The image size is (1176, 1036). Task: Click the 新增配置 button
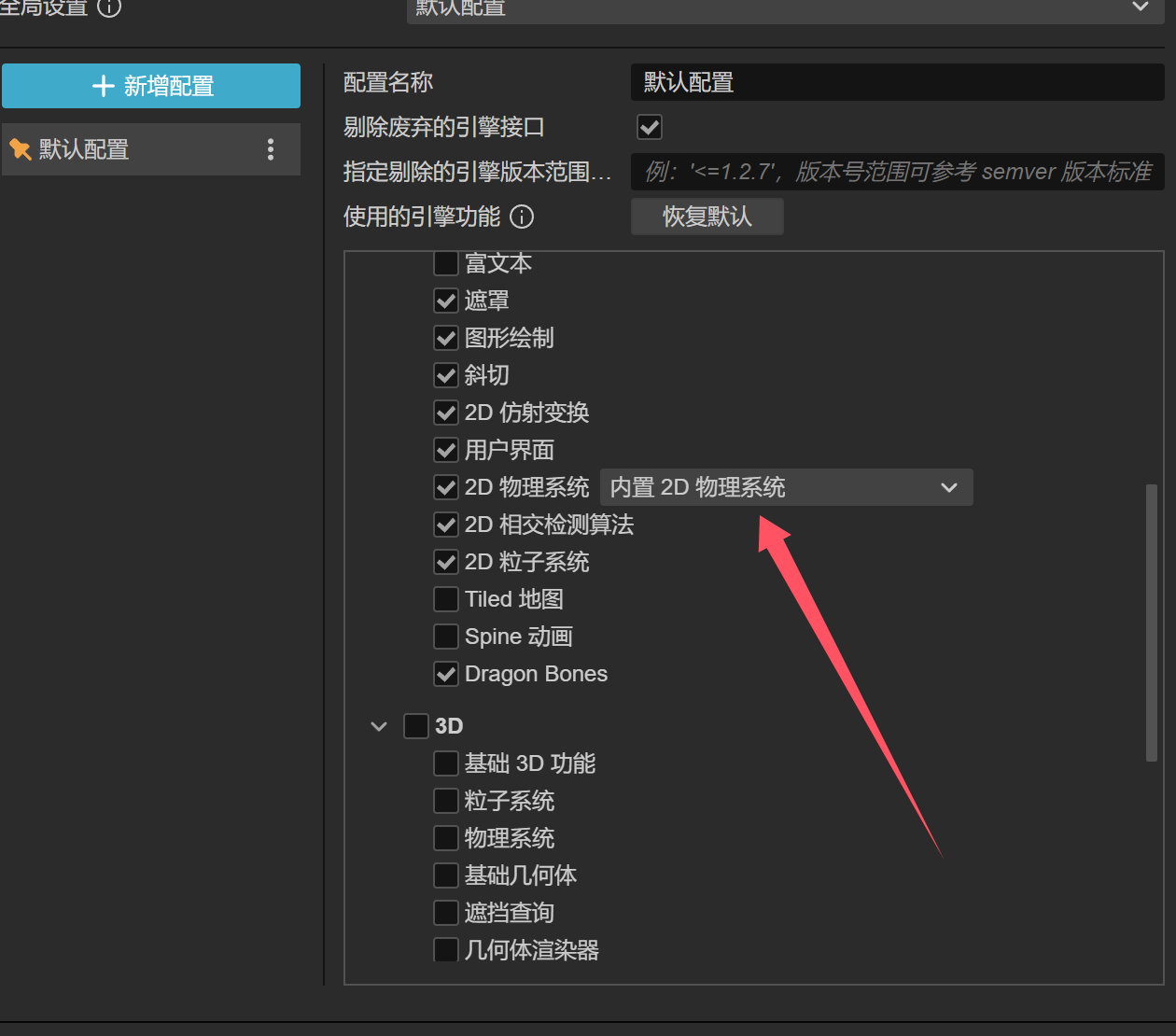coord(151,86)
